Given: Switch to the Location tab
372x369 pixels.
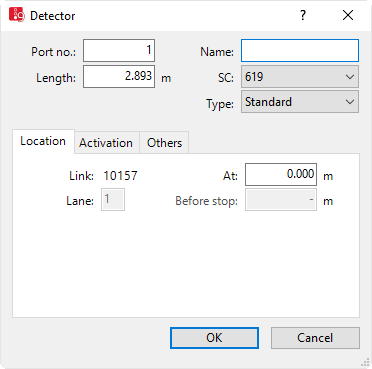Looking at the screenshot, I should 43,141.
